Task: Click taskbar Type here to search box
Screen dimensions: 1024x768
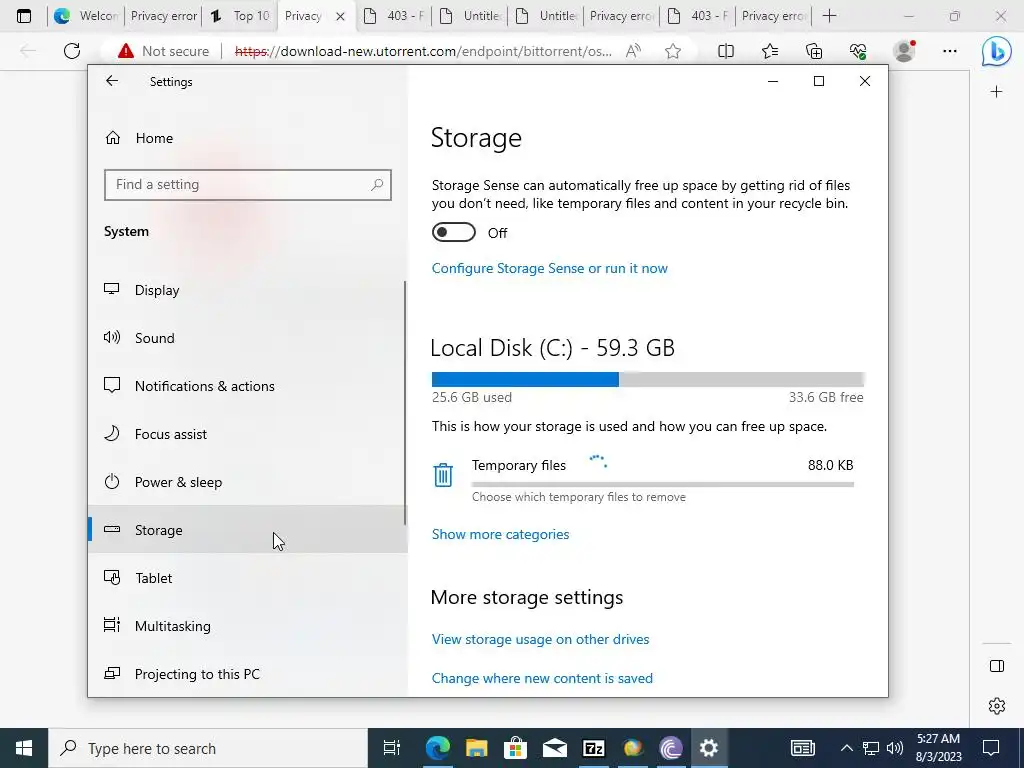Action: [208, 748]
